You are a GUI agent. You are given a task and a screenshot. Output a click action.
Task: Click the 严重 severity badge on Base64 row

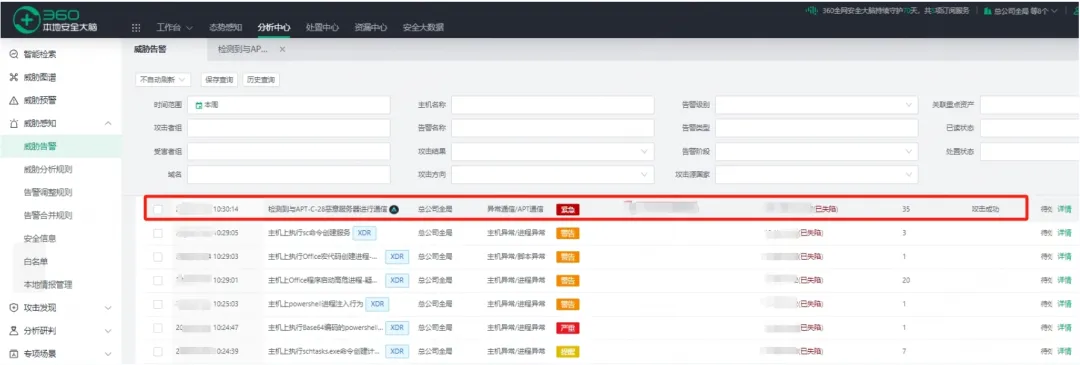(568, 328)
